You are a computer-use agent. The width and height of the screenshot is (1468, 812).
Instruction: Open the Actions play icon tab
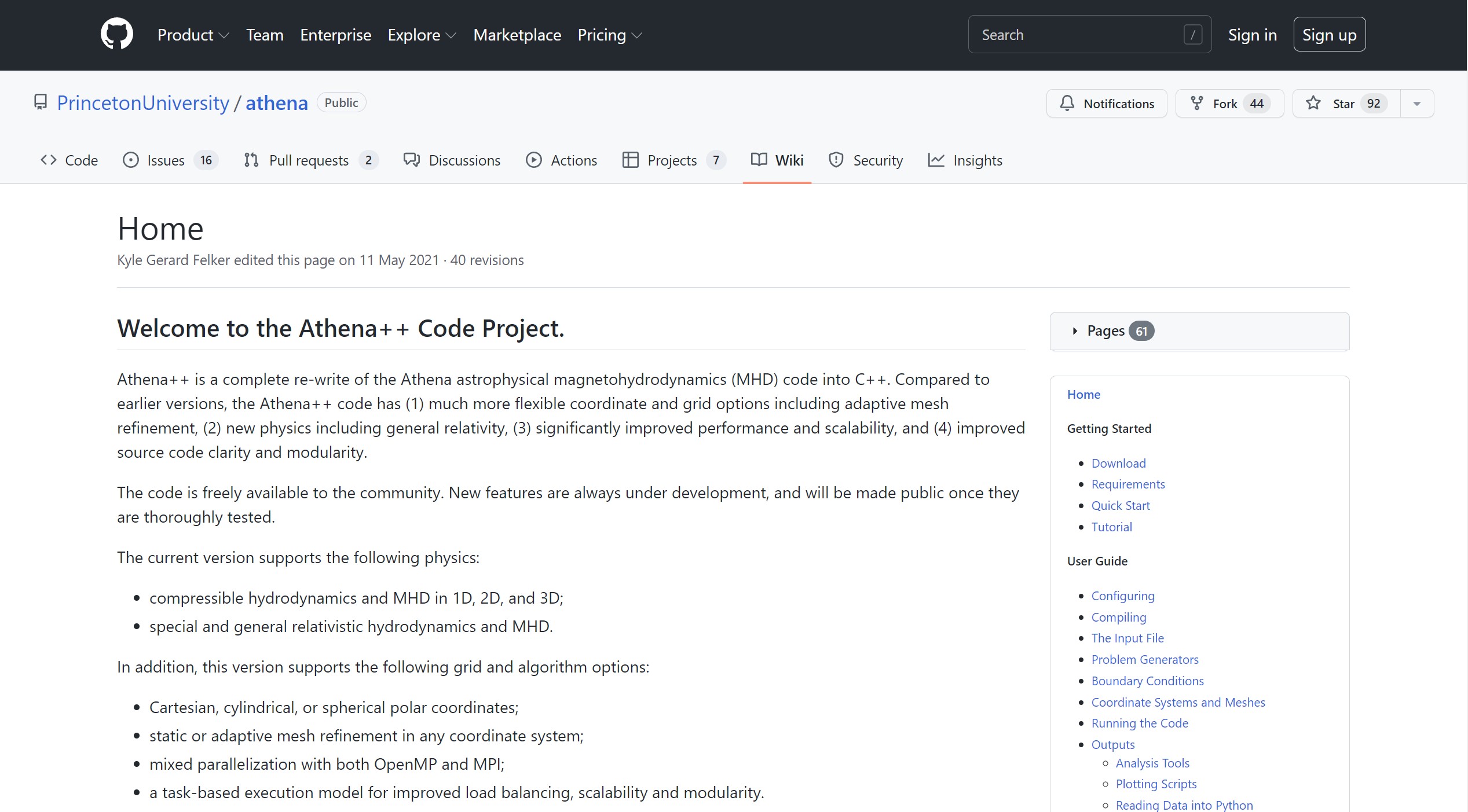(533, 160)
